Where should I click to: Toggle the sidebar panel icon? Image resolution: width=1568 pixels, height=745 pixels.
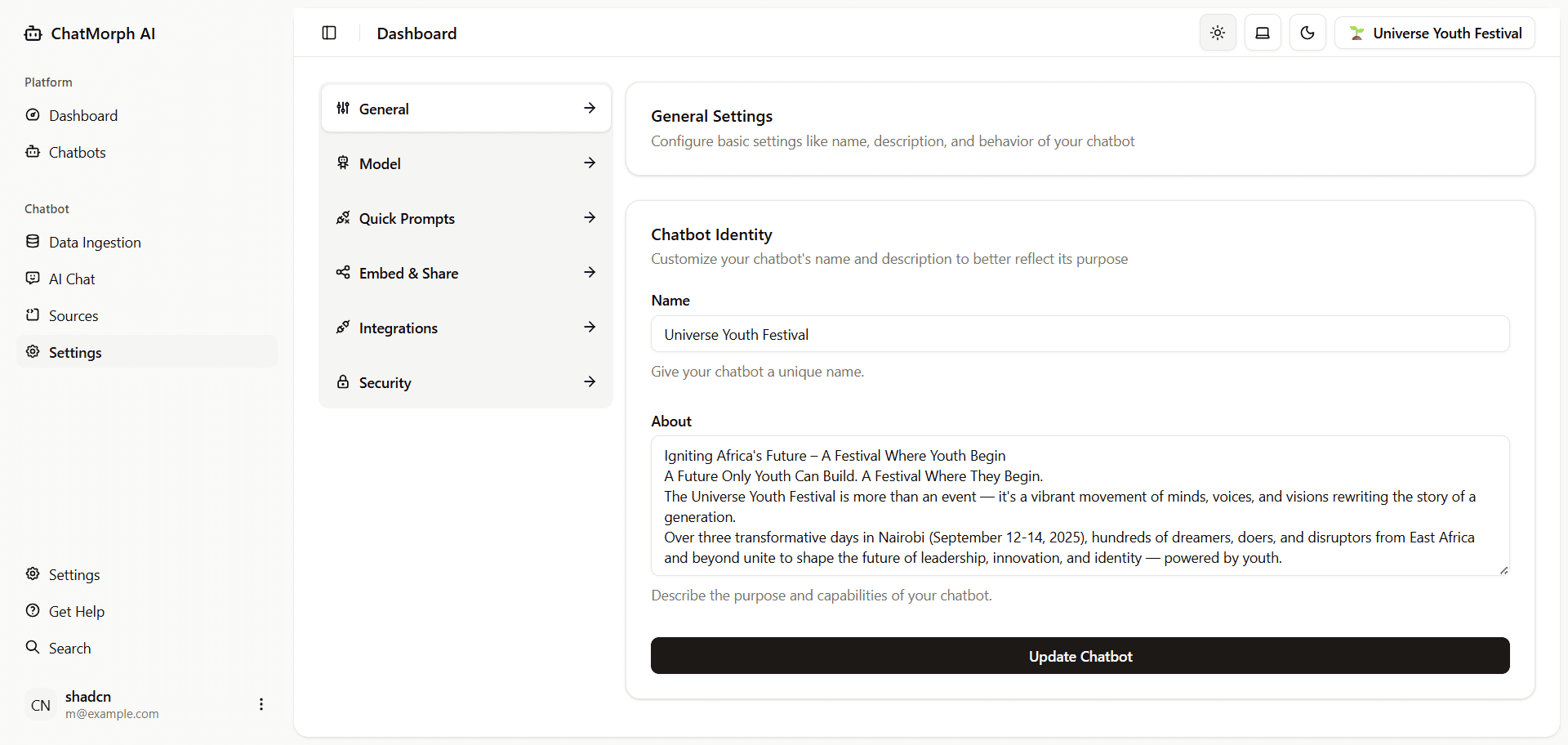click(329, 33)
